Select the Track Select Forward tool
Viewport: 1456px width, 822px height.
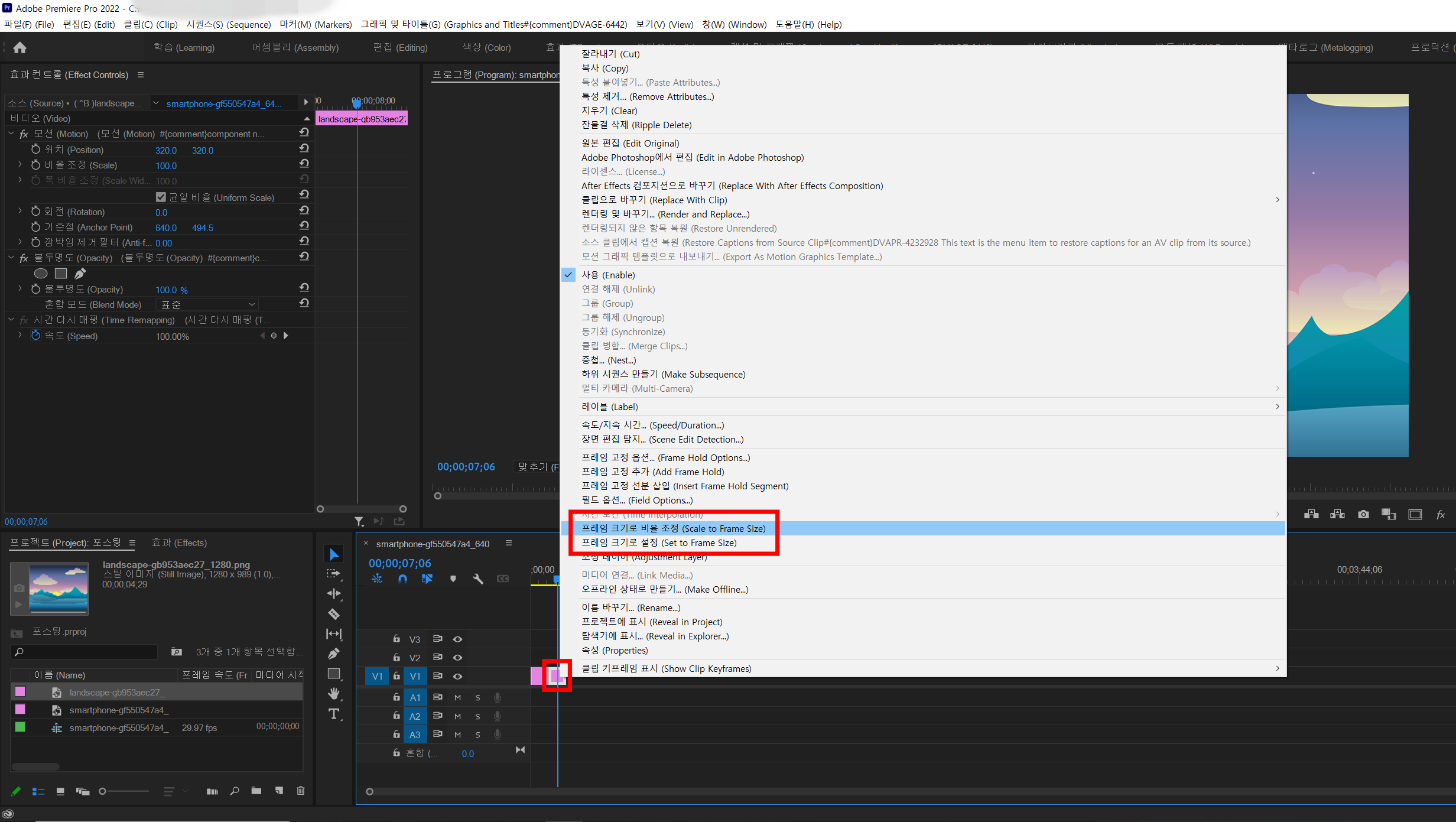[334, 574]
